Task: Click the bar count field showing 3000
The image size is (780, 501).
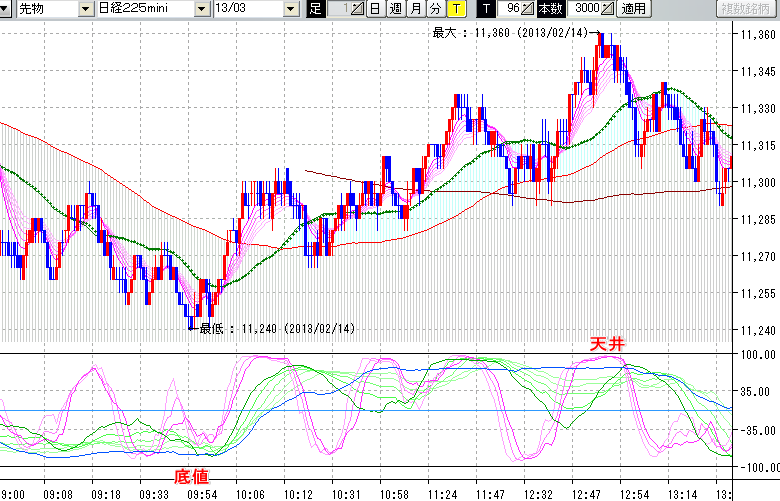Action: point(586,9)
